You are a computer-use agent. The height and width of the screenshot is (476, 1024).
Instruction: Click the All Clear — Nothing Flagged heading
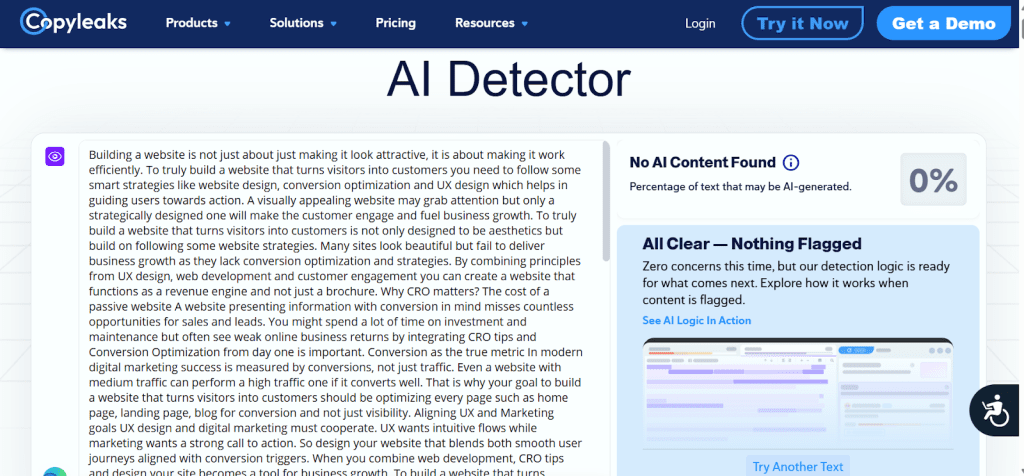pos(752,244)
